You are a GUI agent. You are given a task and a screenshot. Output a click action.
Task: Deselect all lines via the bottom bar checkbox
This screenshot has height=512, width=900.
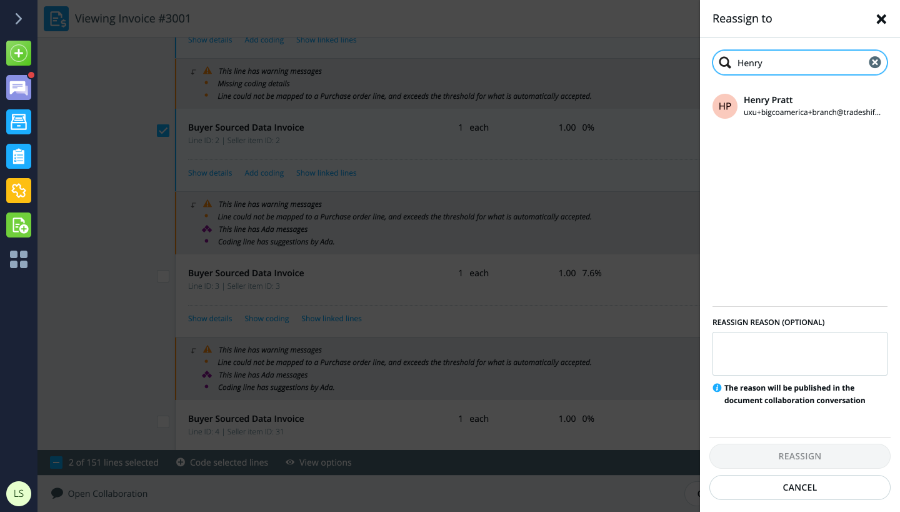pyautogui.click(x=56, y=463)
